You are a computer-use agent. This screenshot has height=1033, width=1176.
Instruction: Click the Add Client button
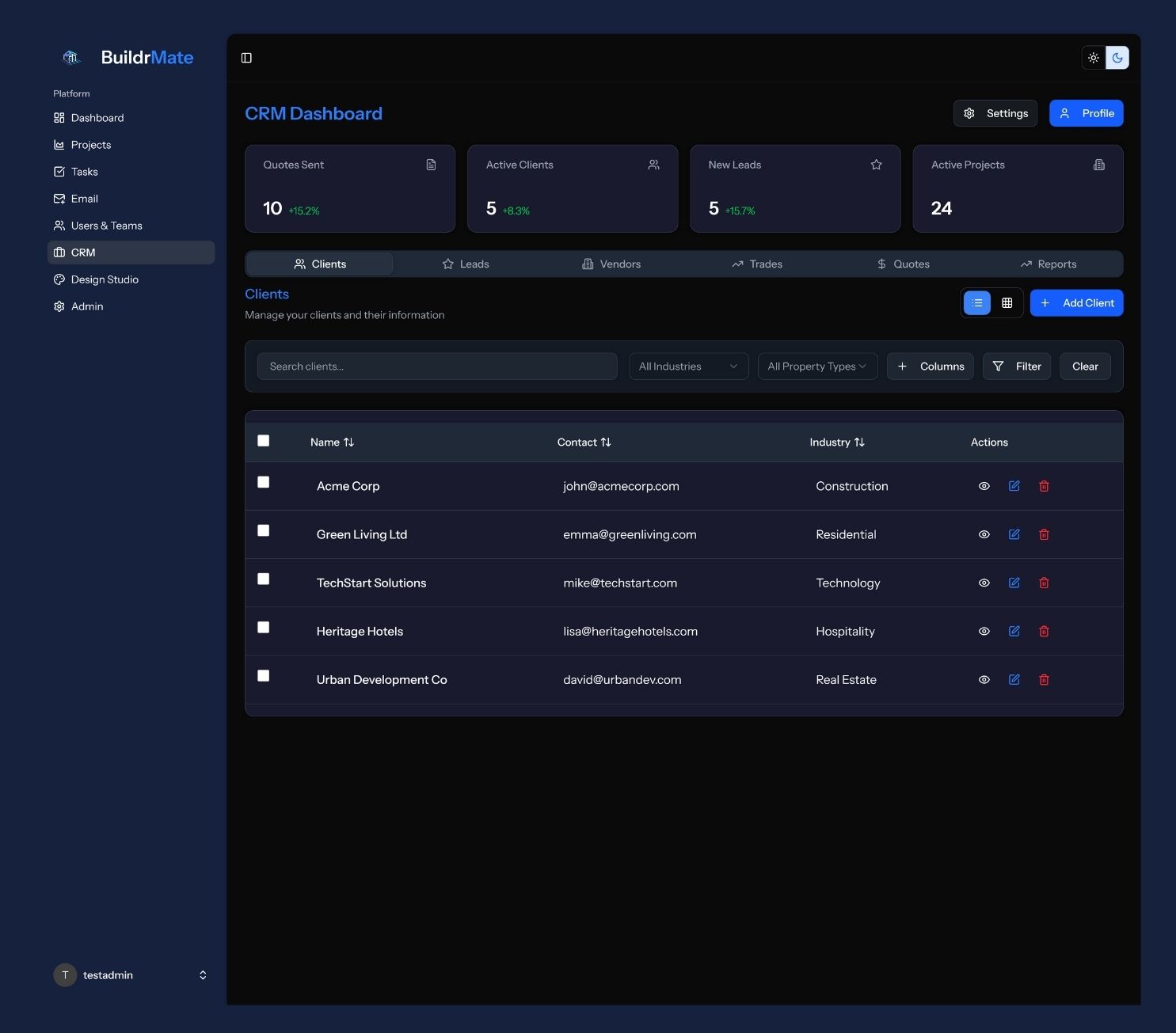[1076, 302]
